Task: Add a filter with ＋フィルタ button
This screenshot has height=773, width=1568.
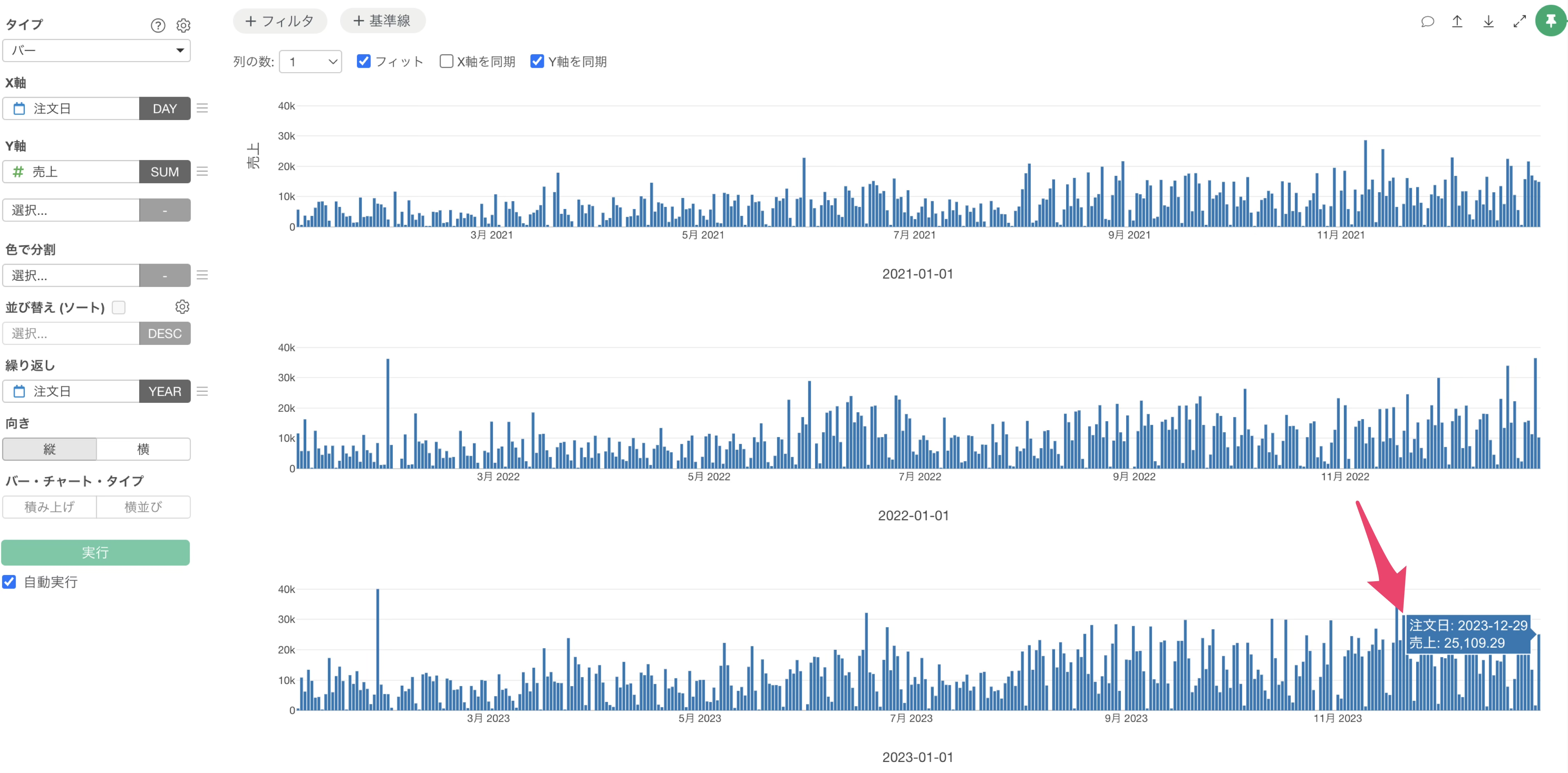Action: (x=280, y=21)
